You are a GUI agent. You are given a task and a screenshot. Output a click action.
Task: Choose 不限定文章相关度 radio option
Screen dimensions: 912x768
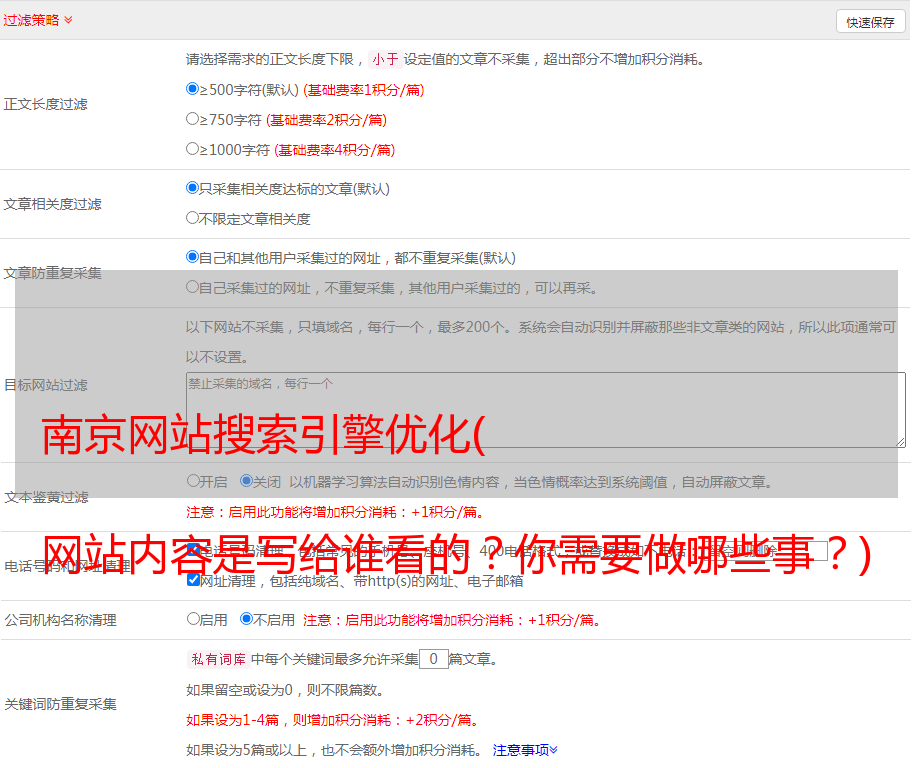pos(193,218)
